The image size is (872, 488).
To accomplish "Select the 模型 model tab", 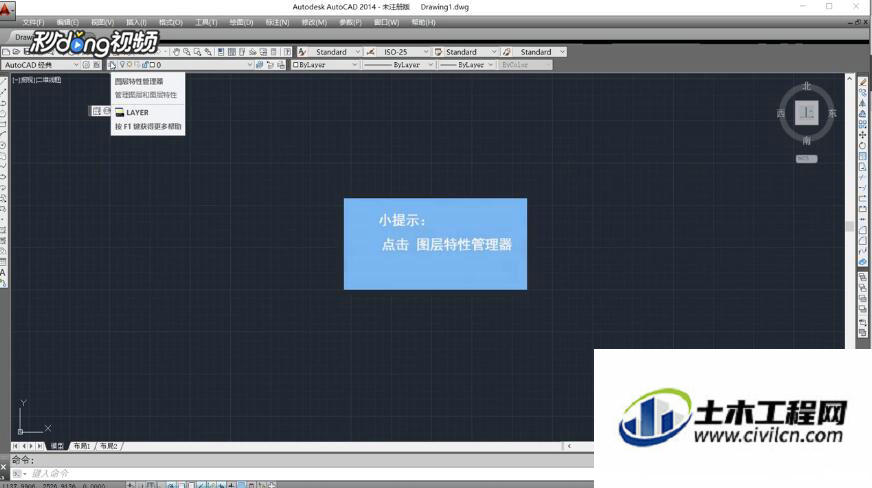I will point(57,446).
